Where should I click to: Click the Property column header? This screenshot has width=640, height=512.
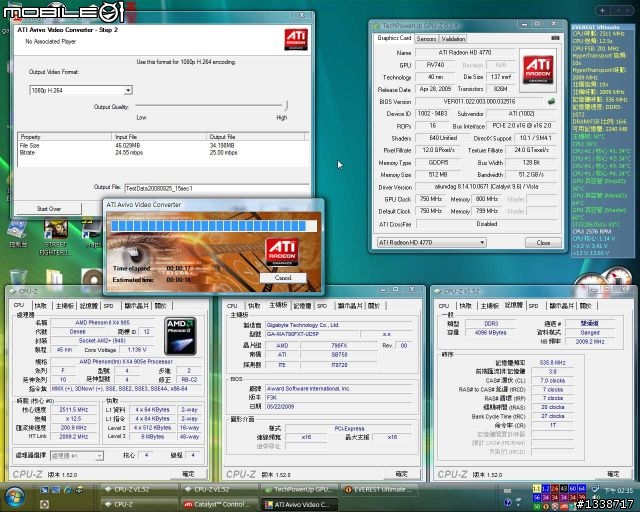(x=64, y=137)
